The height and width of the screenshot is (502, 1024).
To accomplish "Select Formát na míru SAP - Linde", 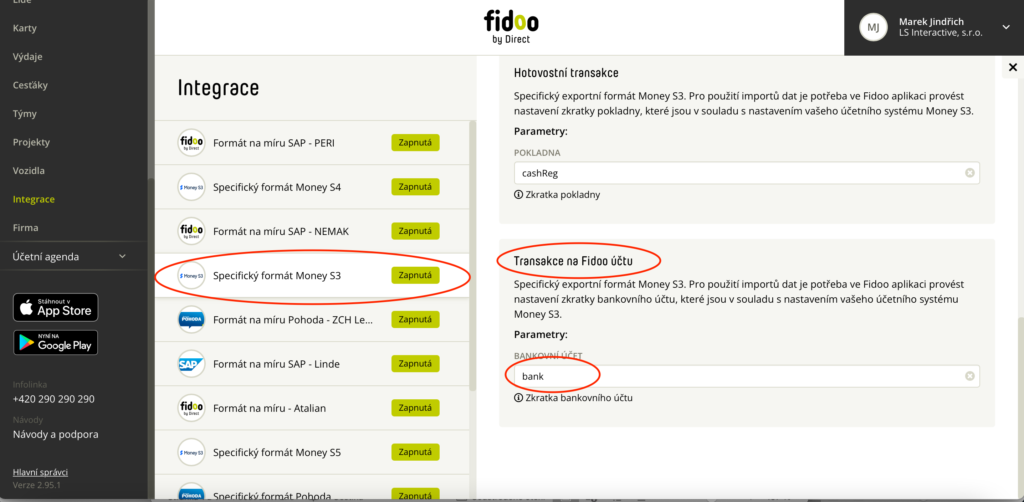I will click(x=276, y=364).
